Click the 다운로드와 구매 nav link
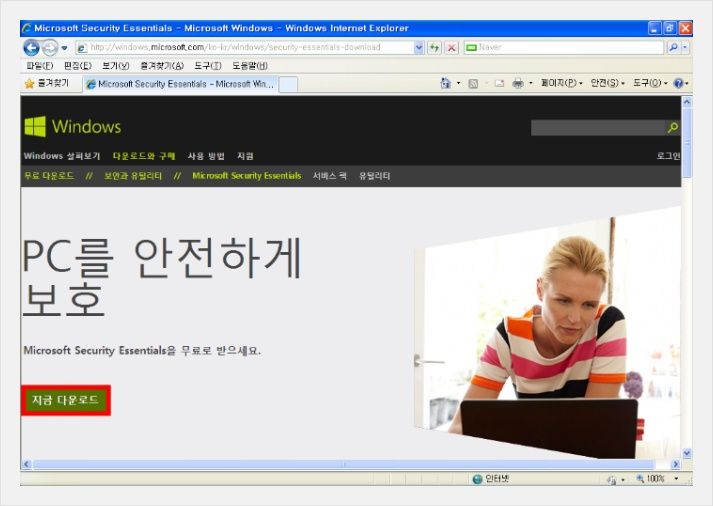 click(x=144, y=156)
